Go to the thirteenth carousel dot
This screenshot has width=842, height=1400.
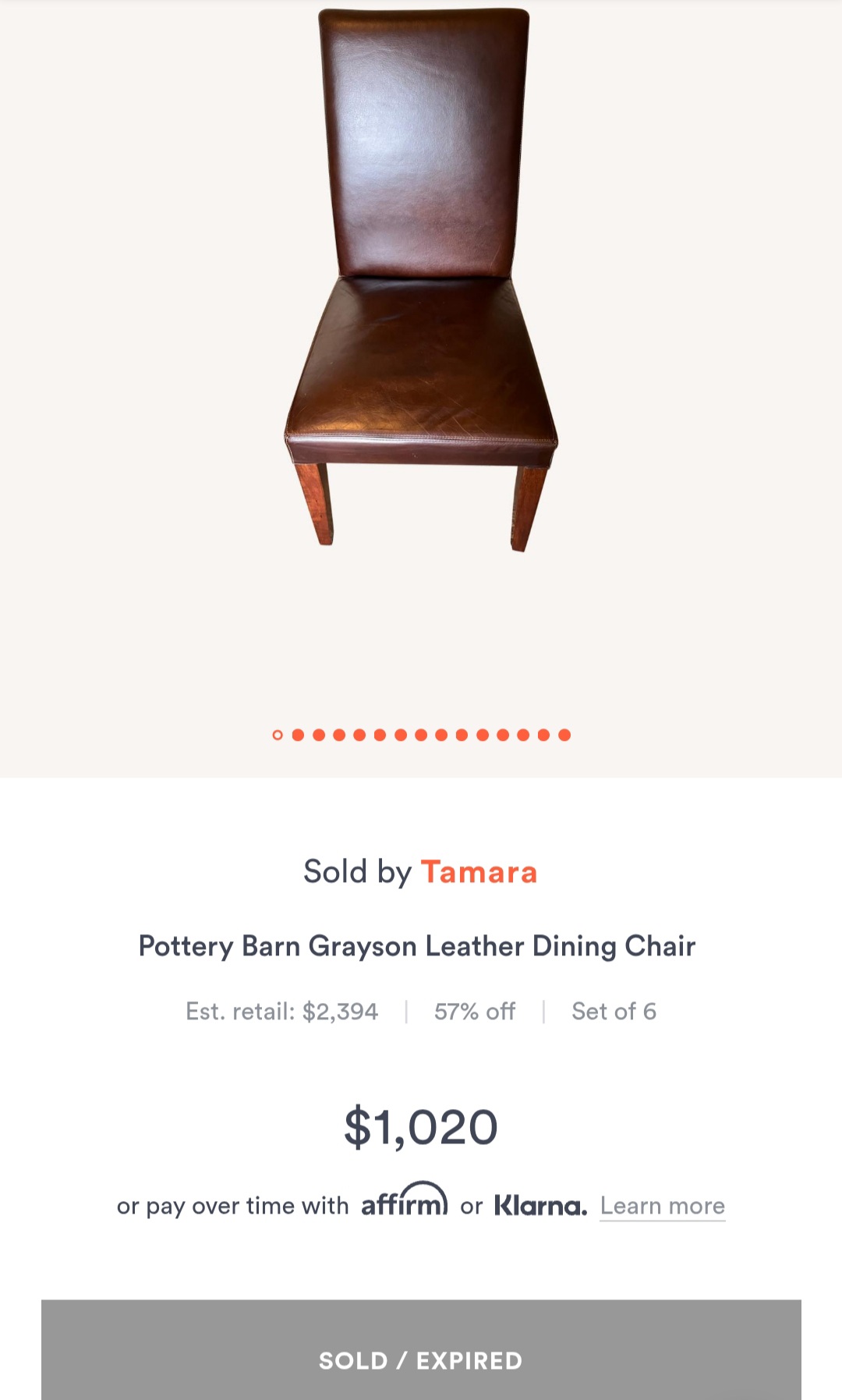(523, 735)
